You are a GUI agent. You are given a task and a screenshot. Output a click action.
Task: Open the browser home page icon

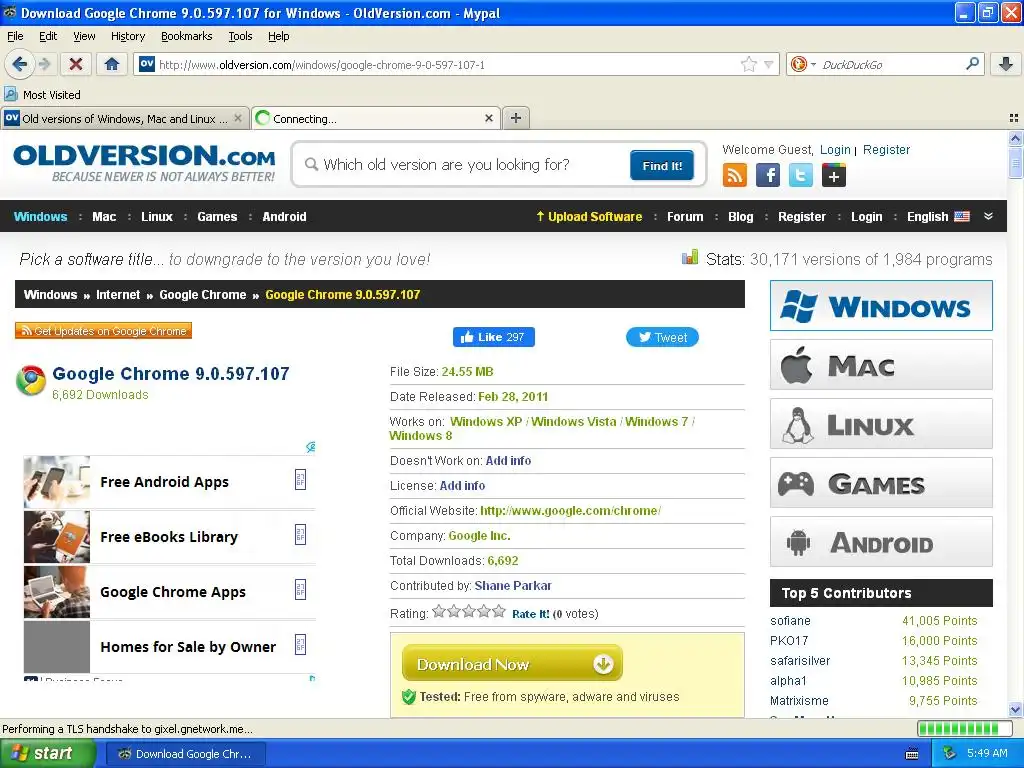(112, 64)
